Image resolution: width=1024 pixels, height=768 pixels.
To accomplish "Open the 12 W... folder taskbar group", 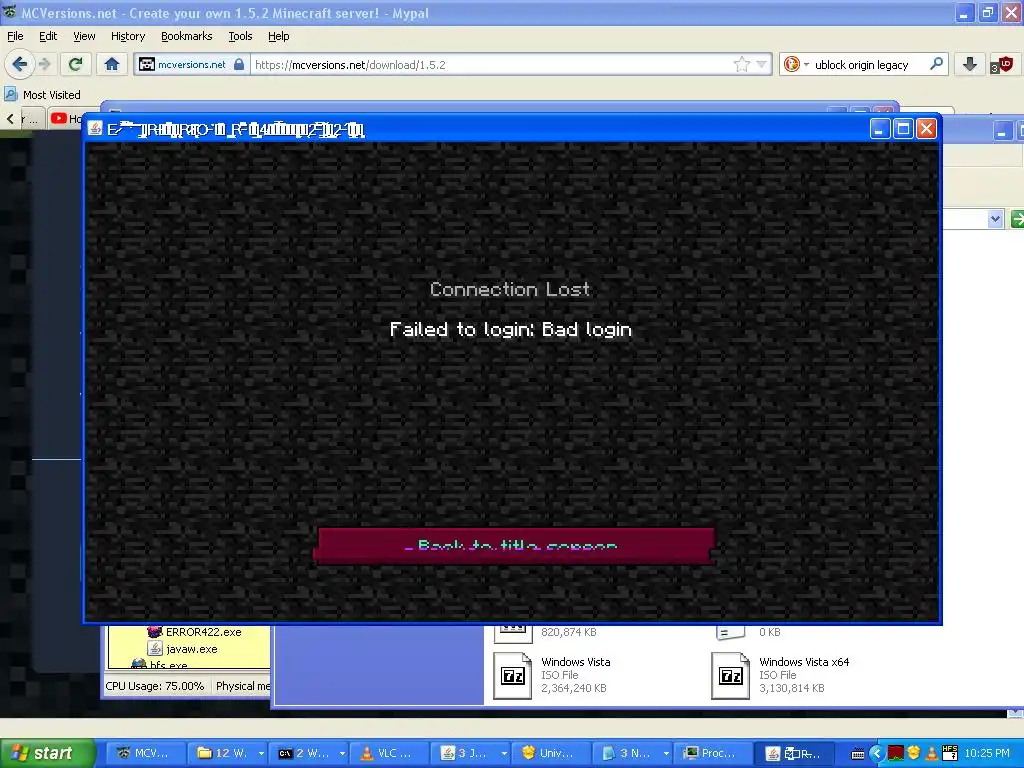I will click(x=227, y=753).
